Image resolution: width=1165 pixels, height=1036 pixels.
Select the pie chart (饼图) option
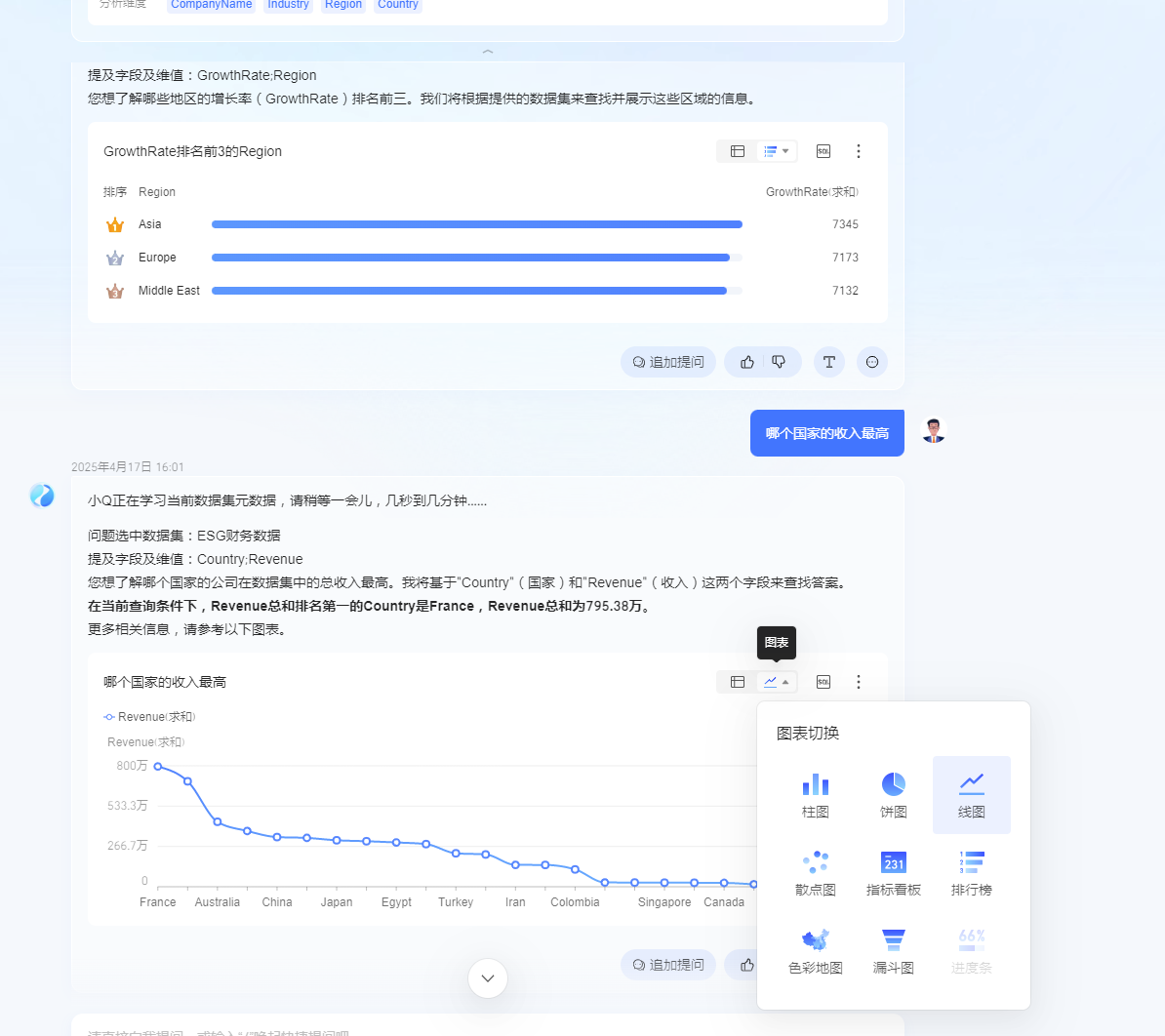point(893,795)
